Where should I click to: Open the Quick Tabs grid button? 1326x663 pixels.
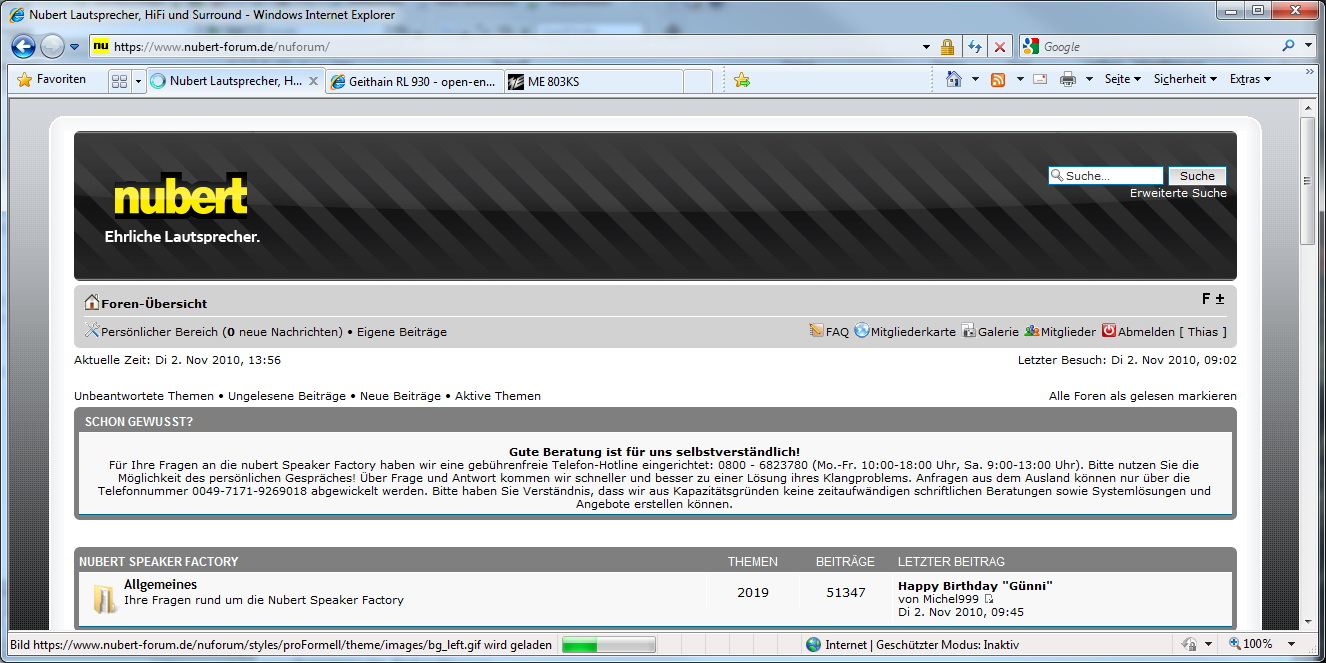(119, 81)
